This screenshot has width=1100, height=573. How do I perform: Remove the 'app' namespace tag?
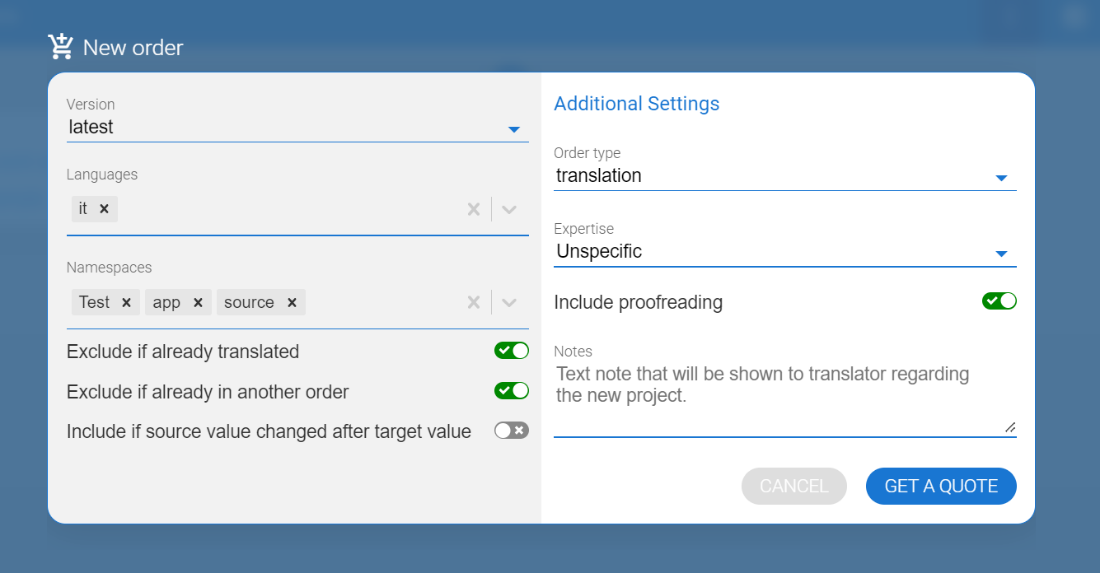(x=198, y=303)
